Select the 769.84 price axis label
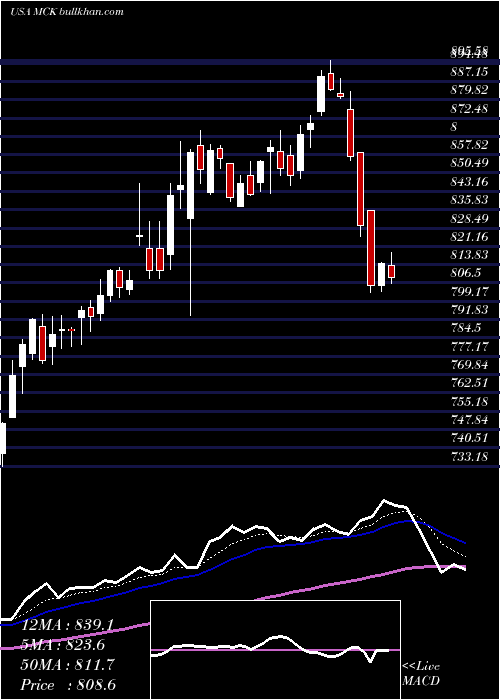Screen dimensions: 500x700 coord(469,365)
